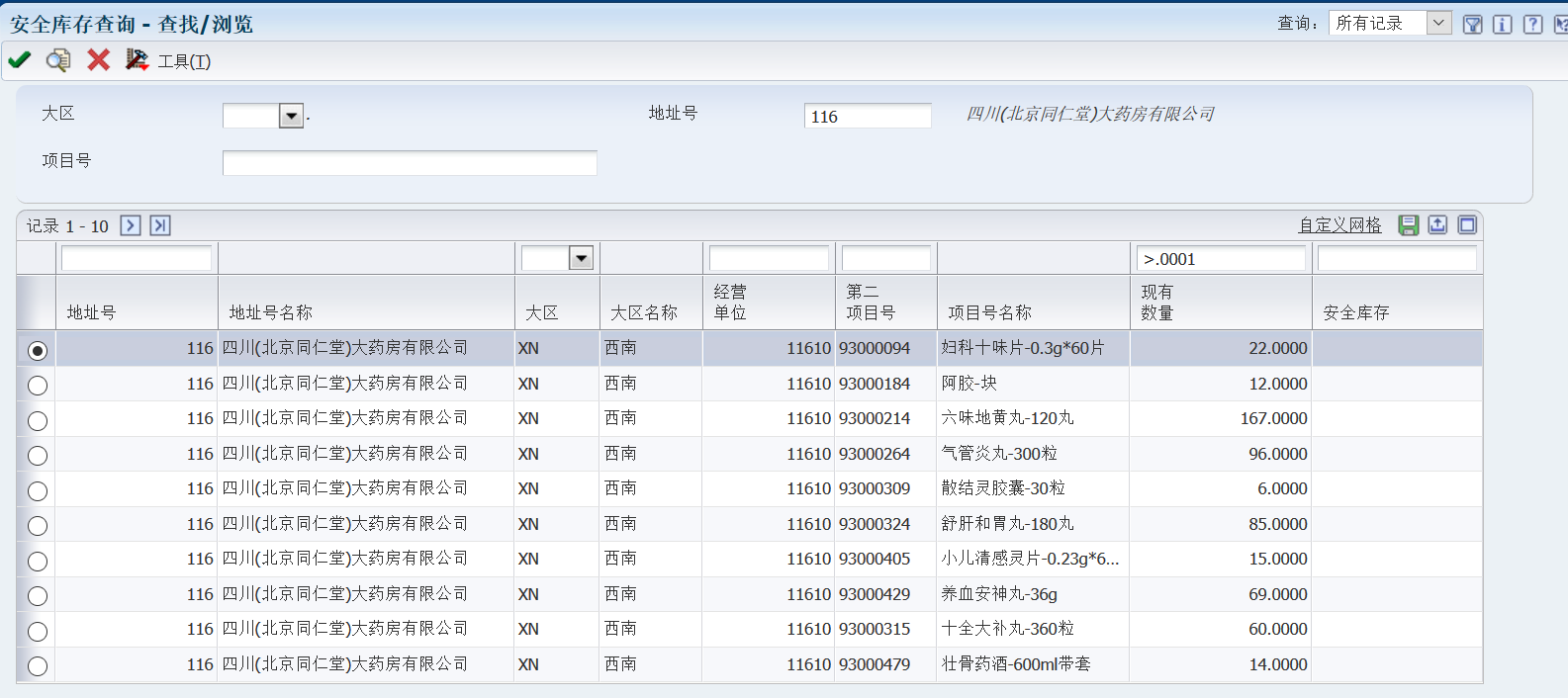Select radio button for 壮骨药酒-600ml带套 row
The width and height of the screenshot is (1568, 698).
[x=38, y=666]
